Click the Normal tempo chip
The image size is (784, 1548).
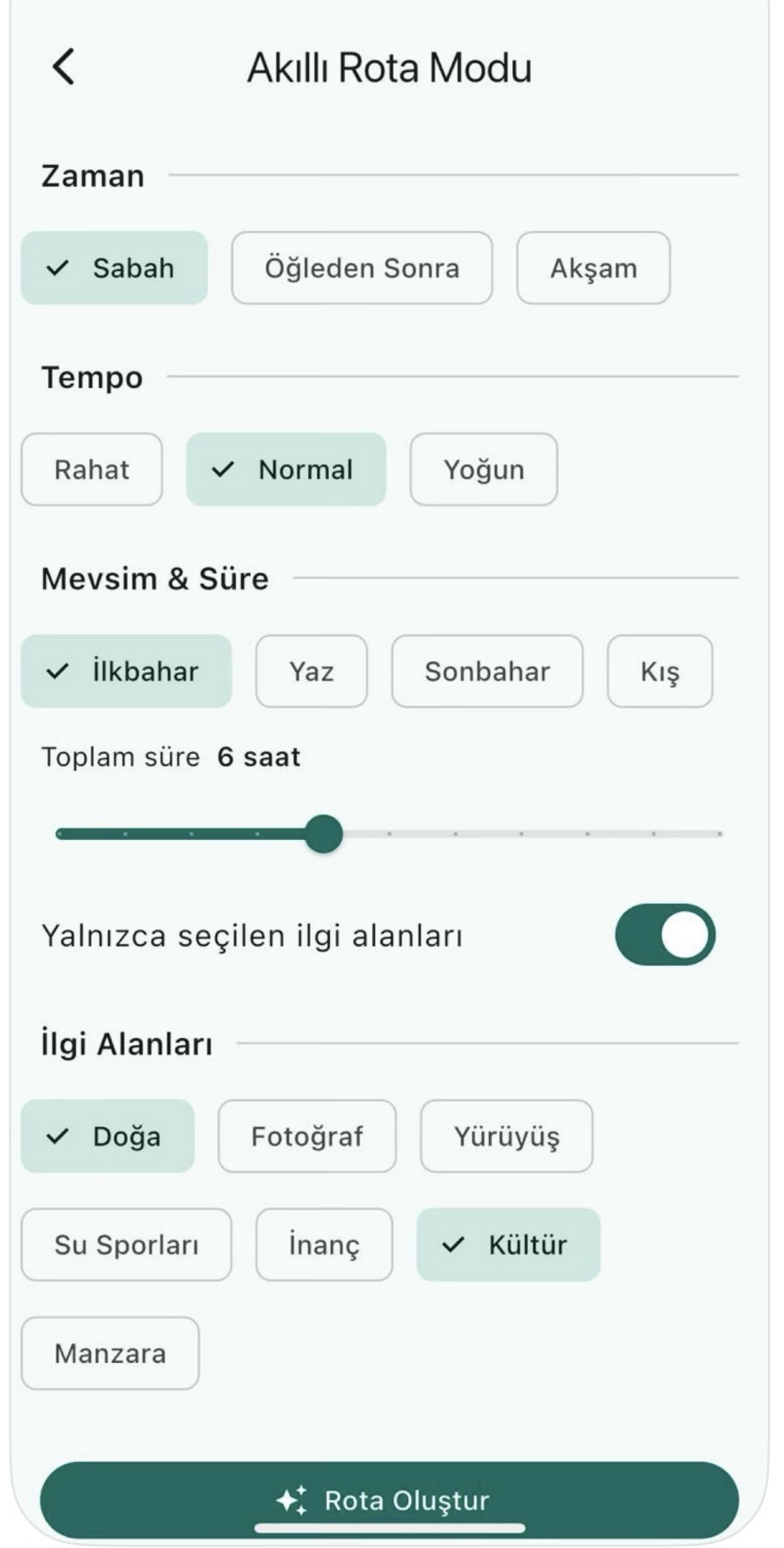[x=286, y=469]
